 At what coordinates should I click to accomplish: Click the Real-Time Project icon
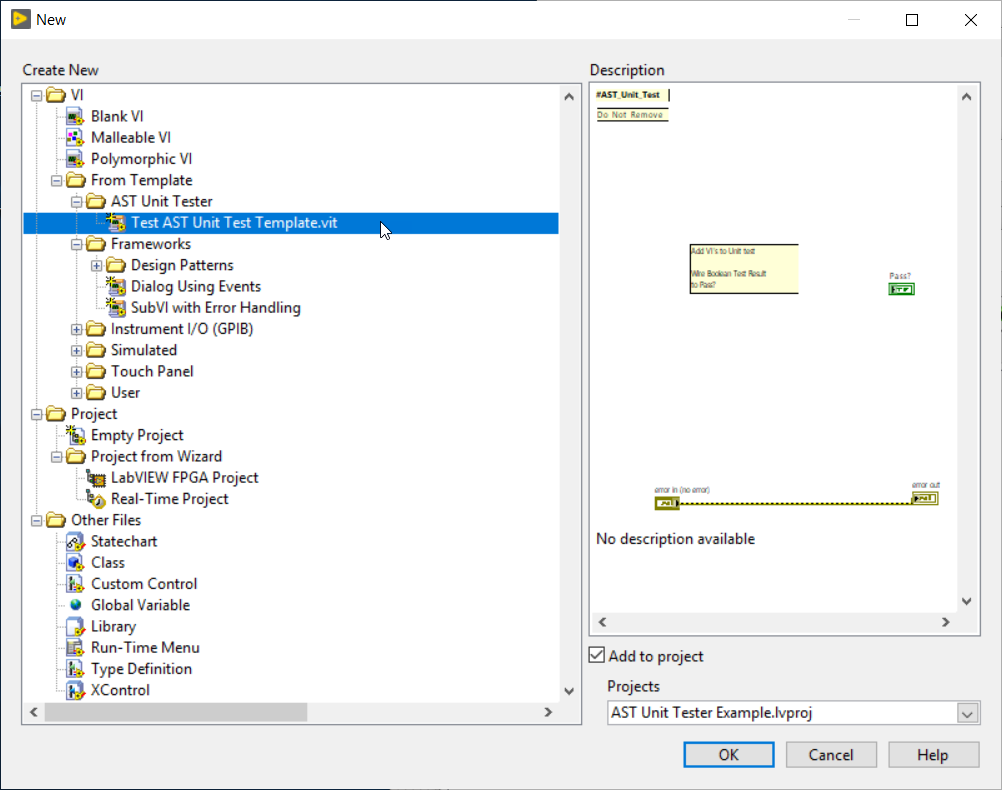point(96,499)
